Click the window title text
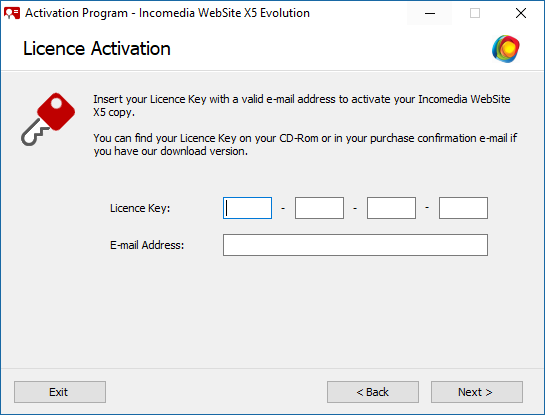 (x=168, y=13)
